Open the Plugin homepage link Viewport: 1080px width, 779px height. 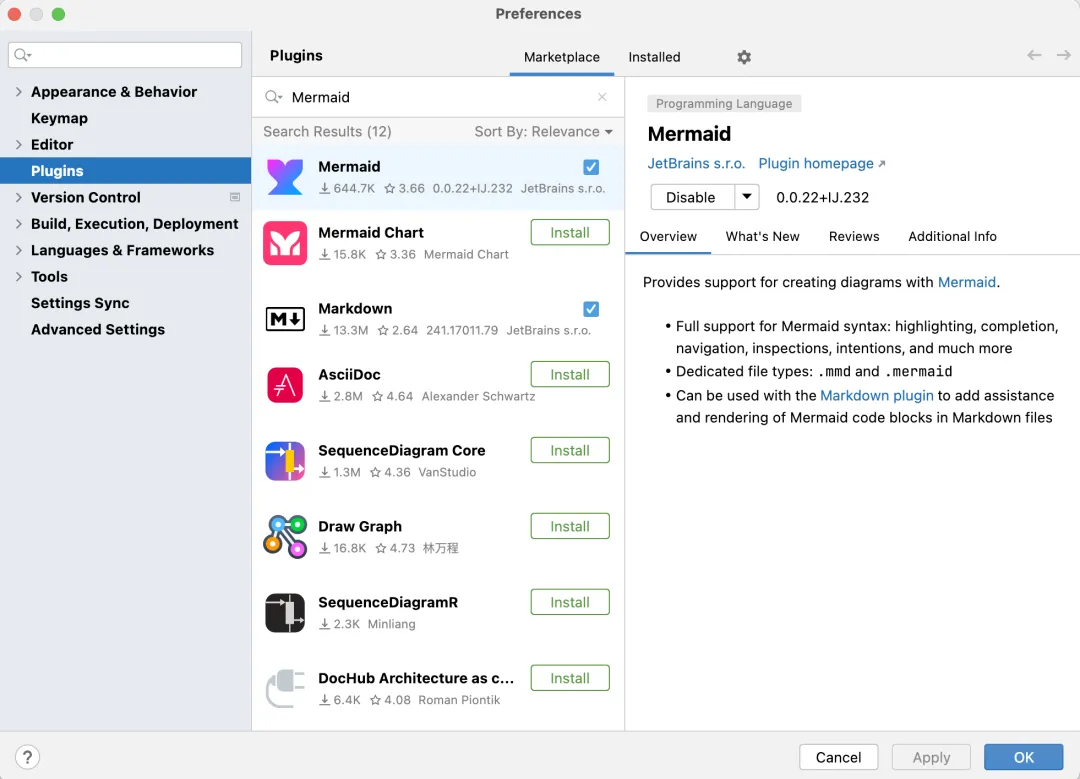pyautogui.click(x=822, y=163)
